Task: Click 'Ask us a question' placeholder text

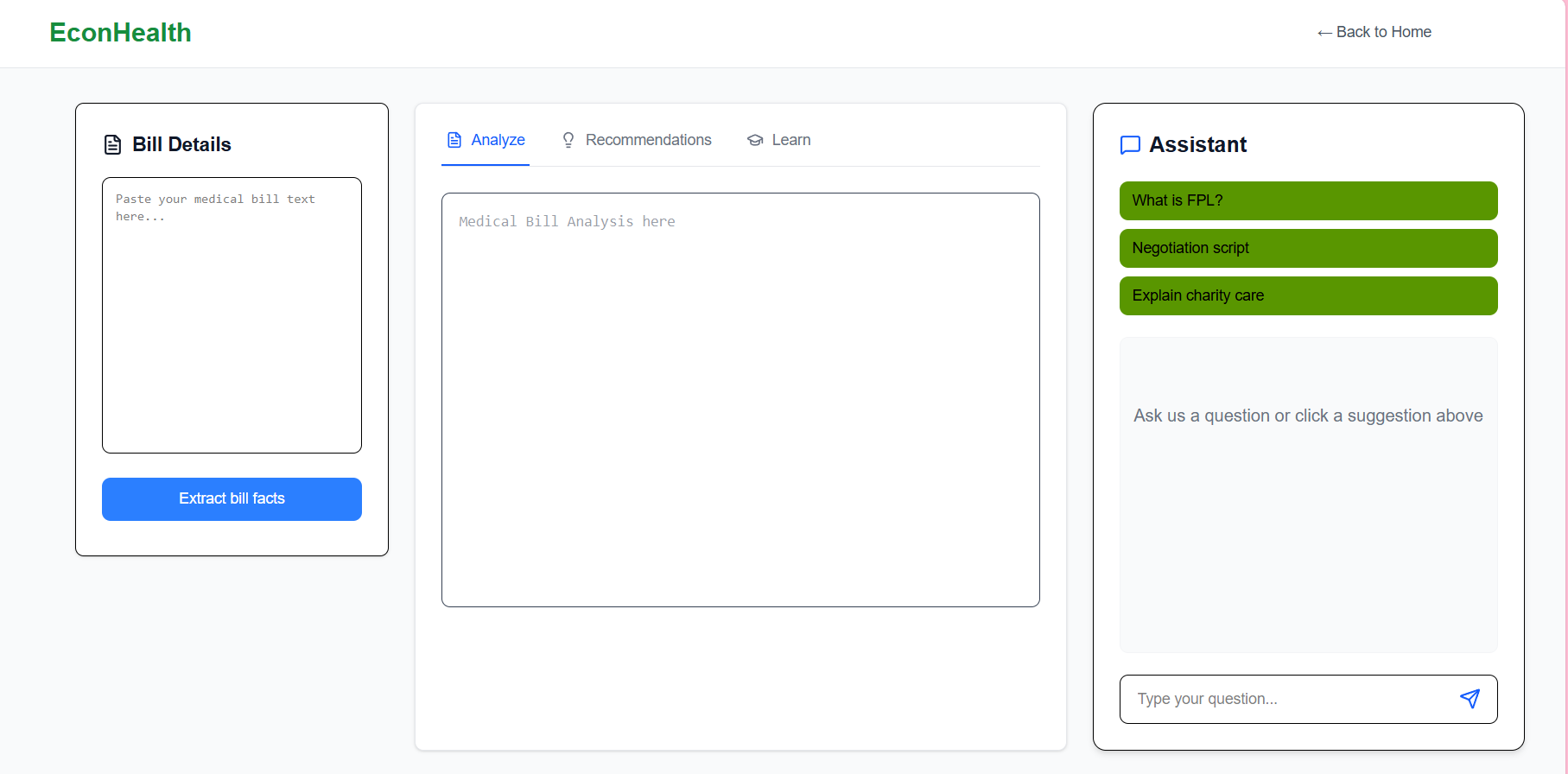Action: point(1308,416)
